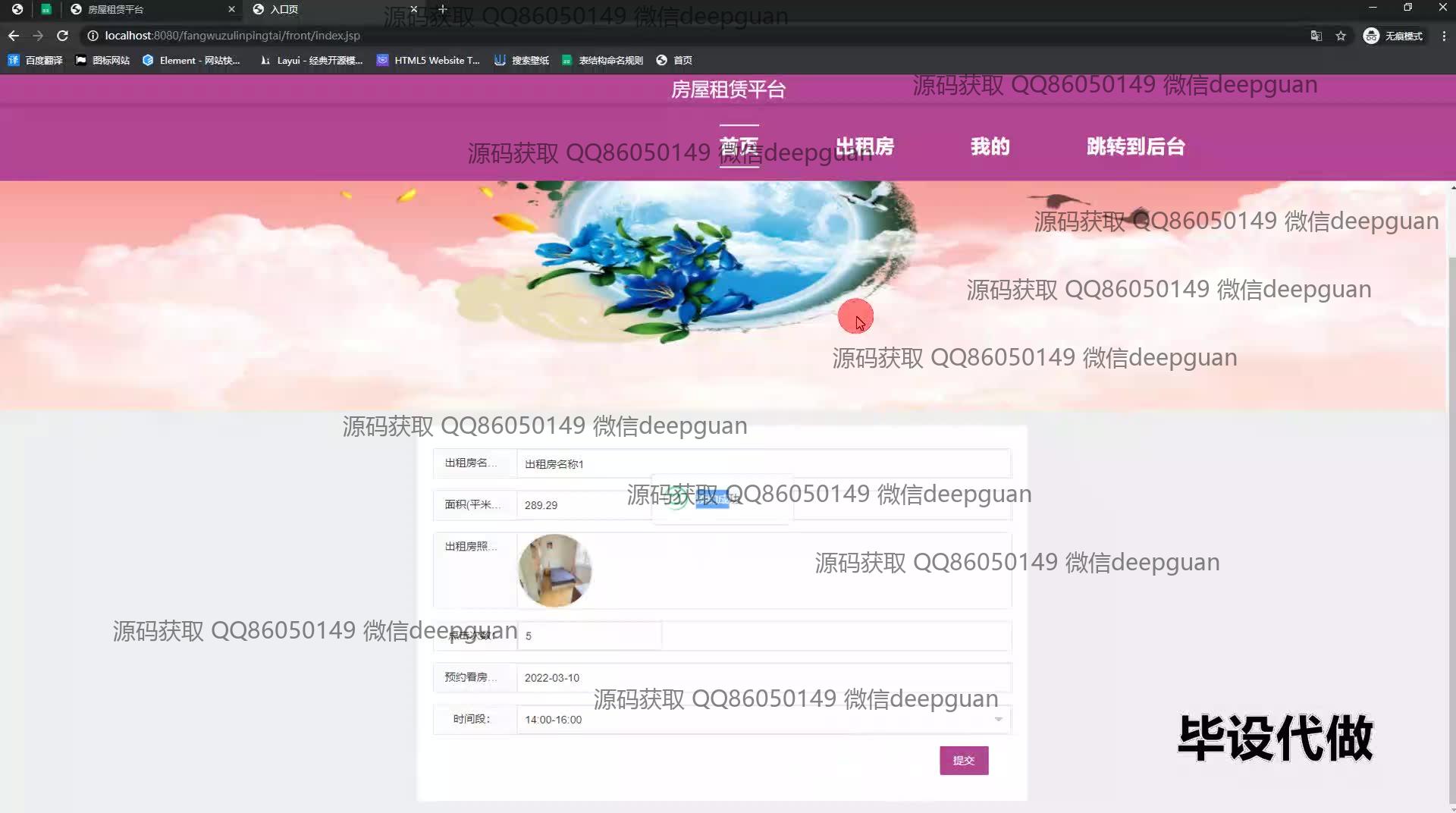
Task: Click the browser address bar URL
Action: [x=232, y=36]
